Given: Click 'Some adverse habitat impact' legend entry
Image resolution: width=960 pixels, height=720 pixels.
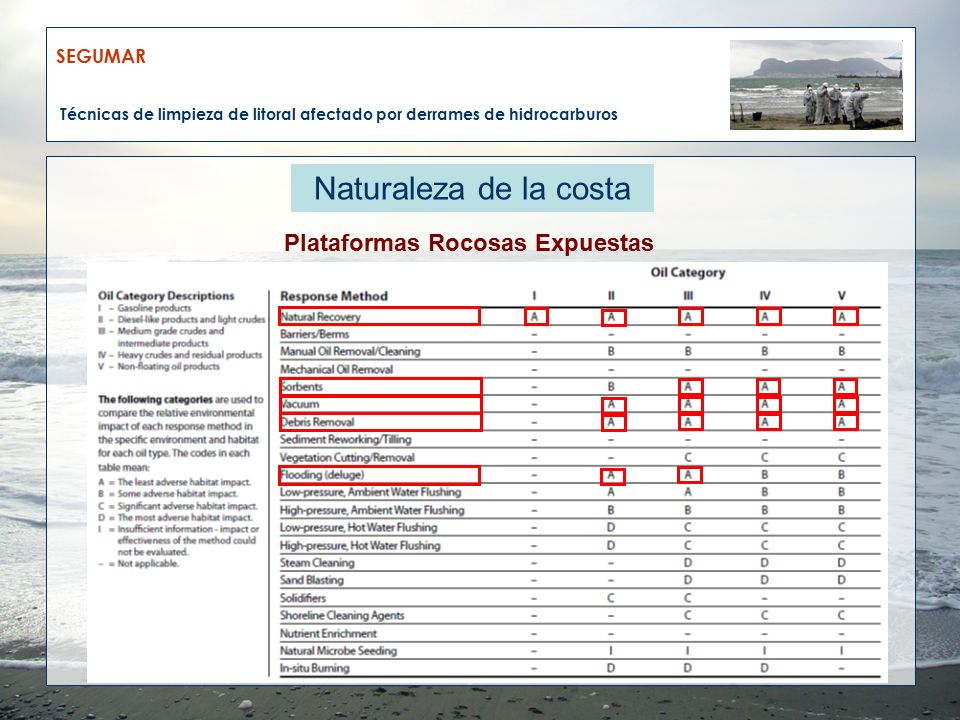Looking at the screenshot, I should point(168,493).
